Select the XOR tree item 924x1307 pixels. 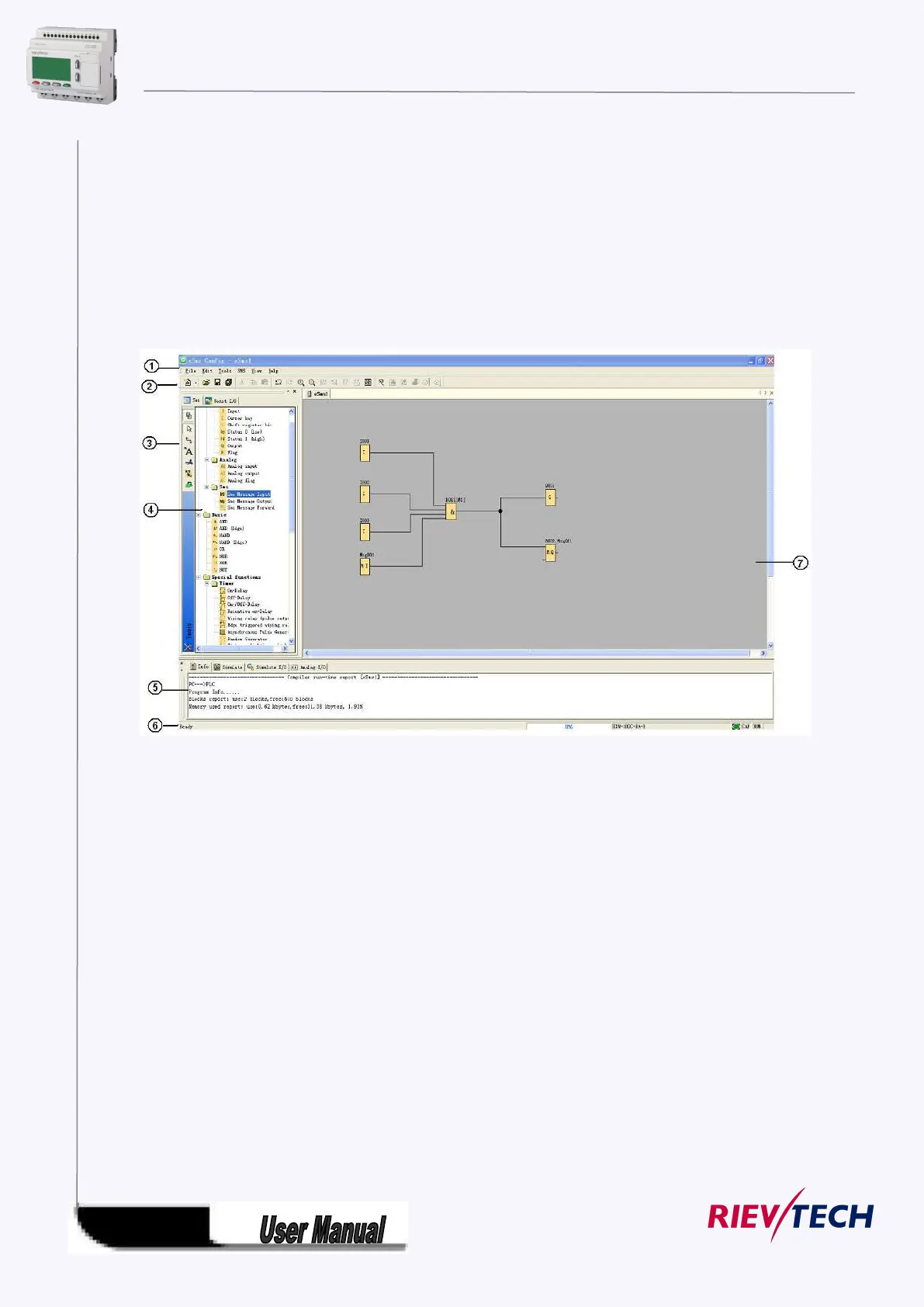click(x=223, y=563)
